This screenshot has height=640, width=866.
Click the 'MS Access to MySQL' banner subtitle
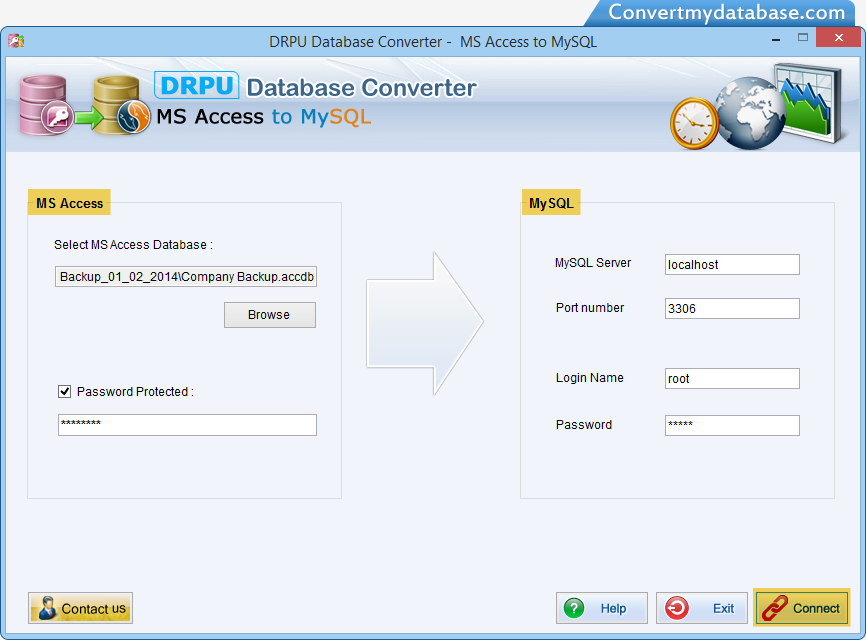(x=263, y=117)
